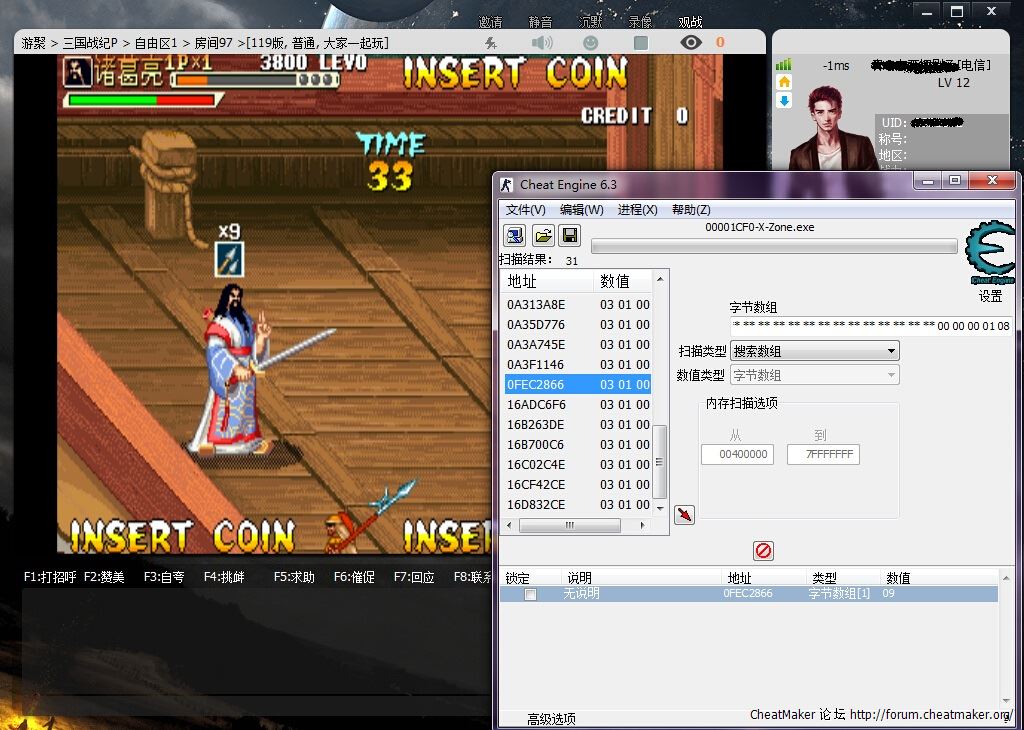
Task: Check the 锁定 checkbox for address 0FEC2866
Action: [x=531, y=594]
